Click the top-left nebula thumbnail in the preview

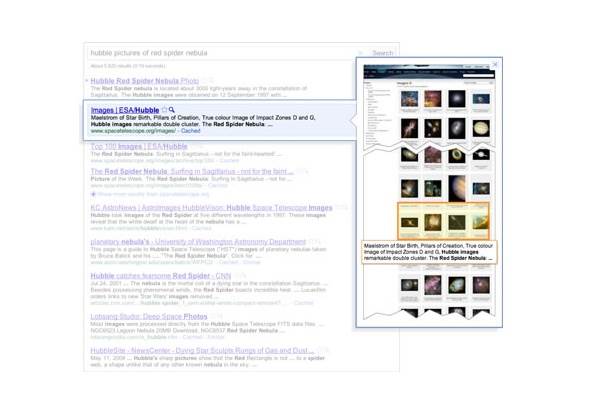pyautogui.click(x=409, y=99)
